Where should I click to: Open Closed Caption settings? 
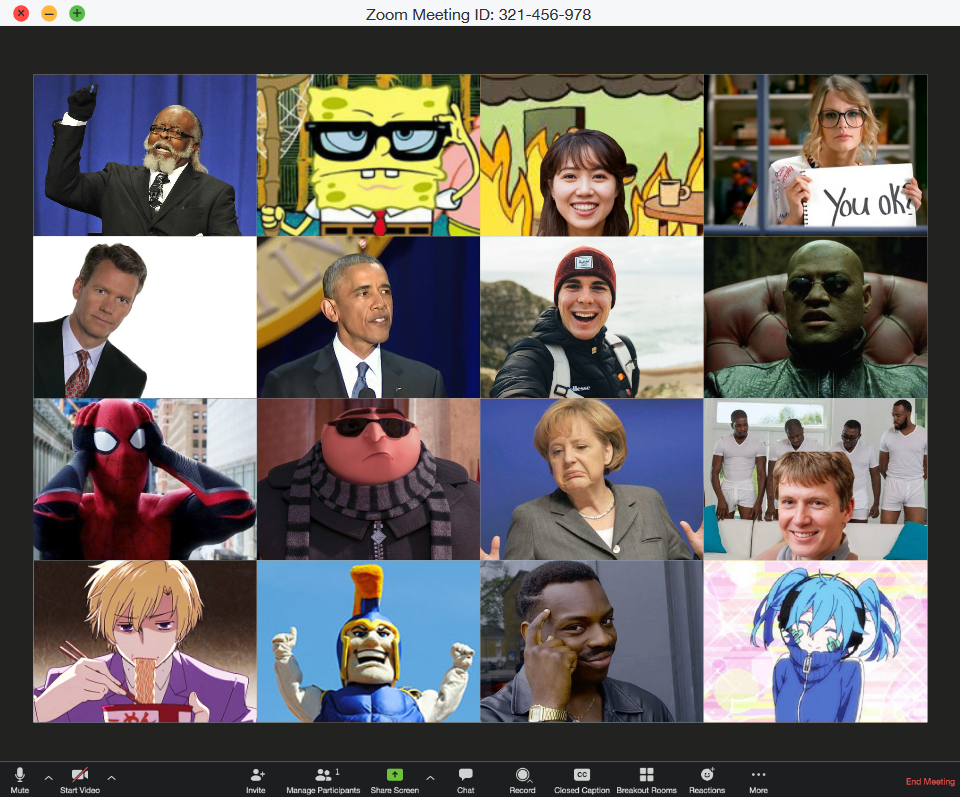point(582,780)
